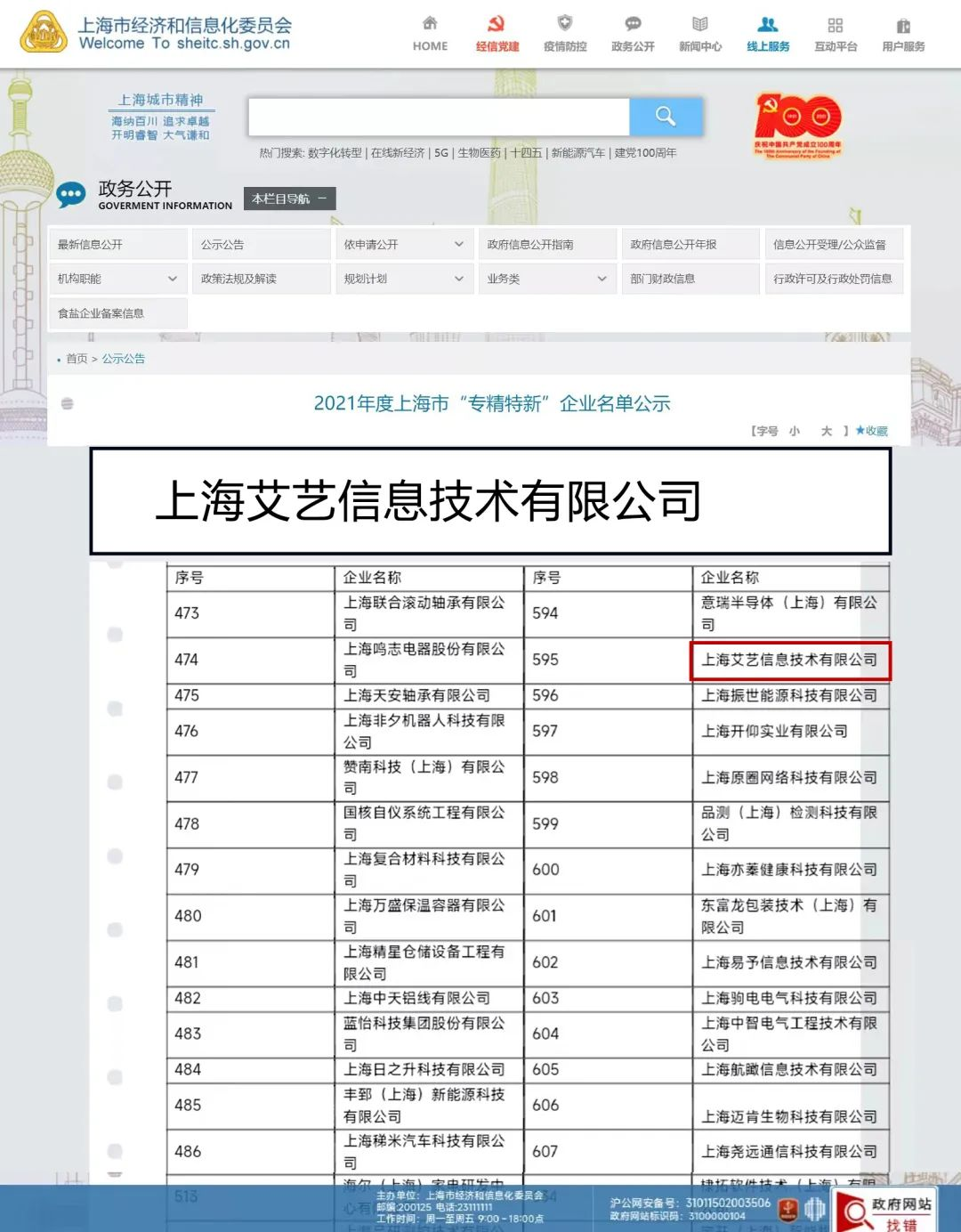Click hot search term 5G
This screenshot has height=1232, width=961.
(x=441, y=153)
